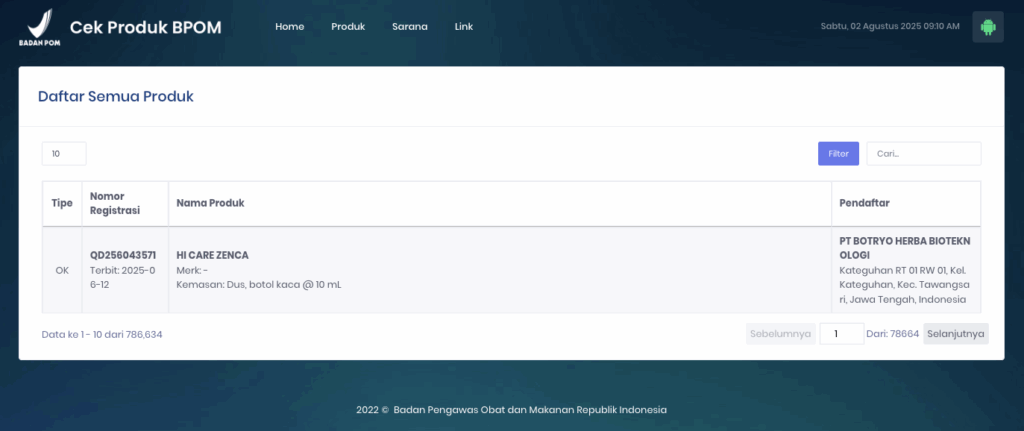Select product name HI CARE ZENCA

coord(212,255)
